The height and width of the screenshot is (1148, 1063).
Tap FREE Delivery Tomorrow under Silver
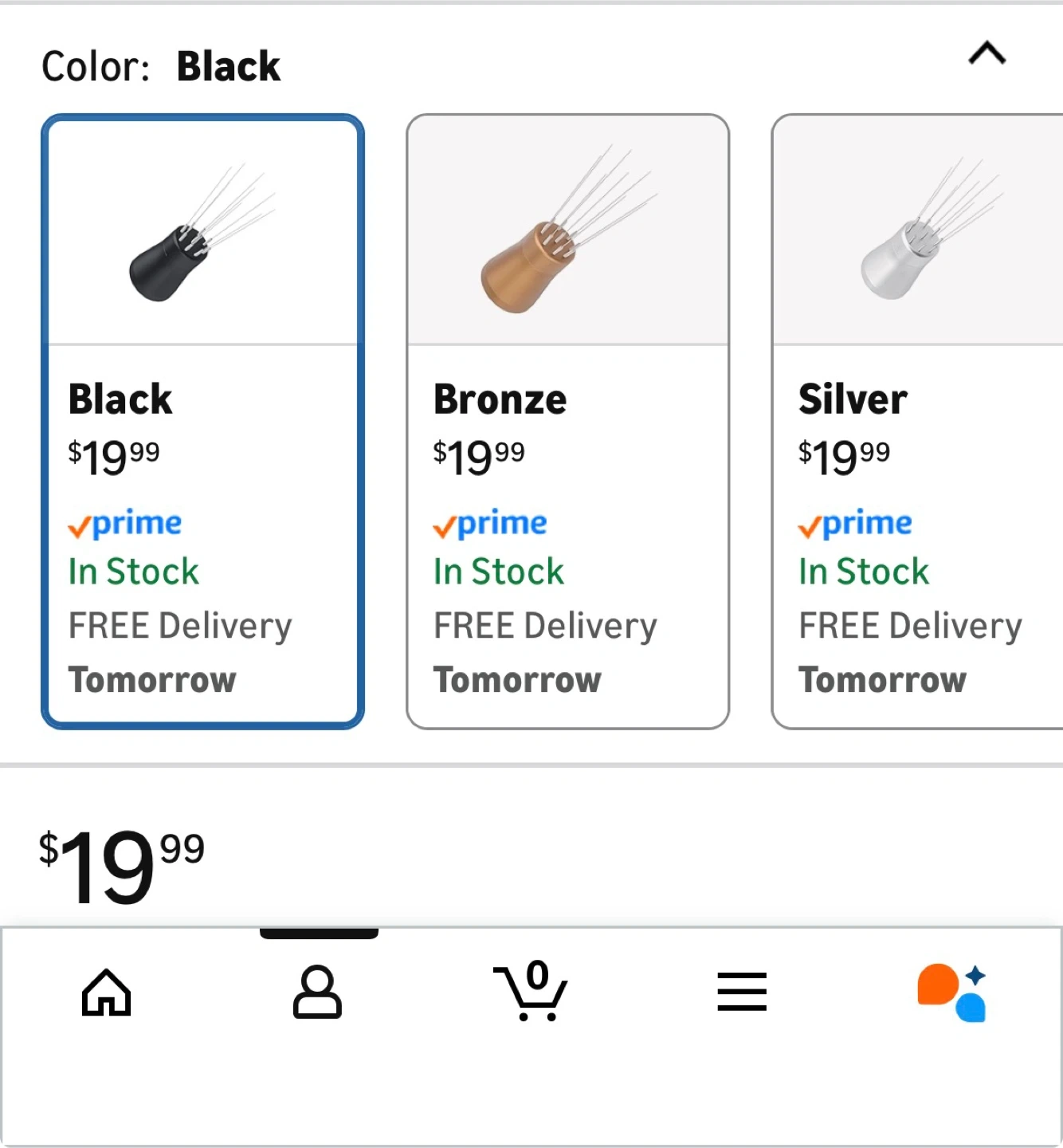point(910,652)
